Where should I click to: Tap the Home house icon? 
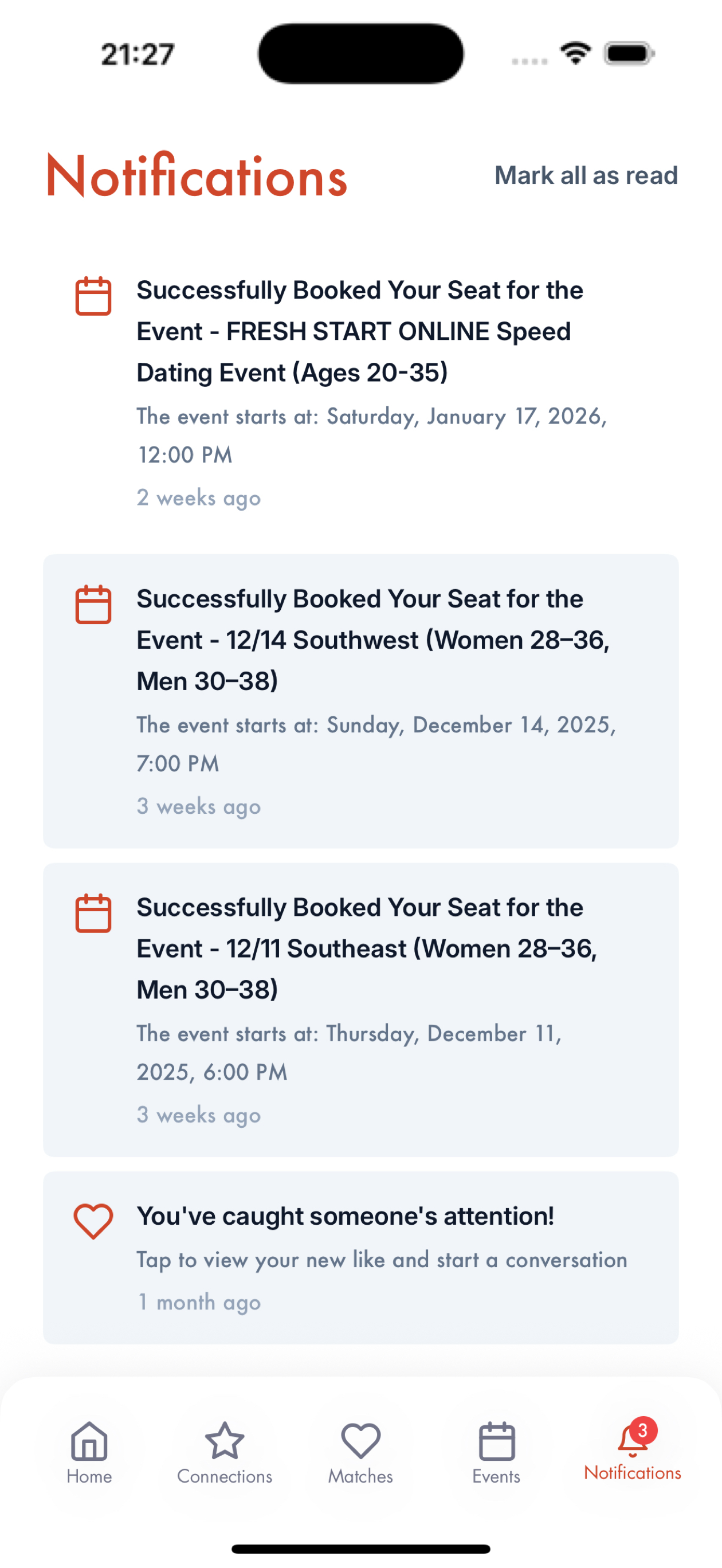point(89,1441)
